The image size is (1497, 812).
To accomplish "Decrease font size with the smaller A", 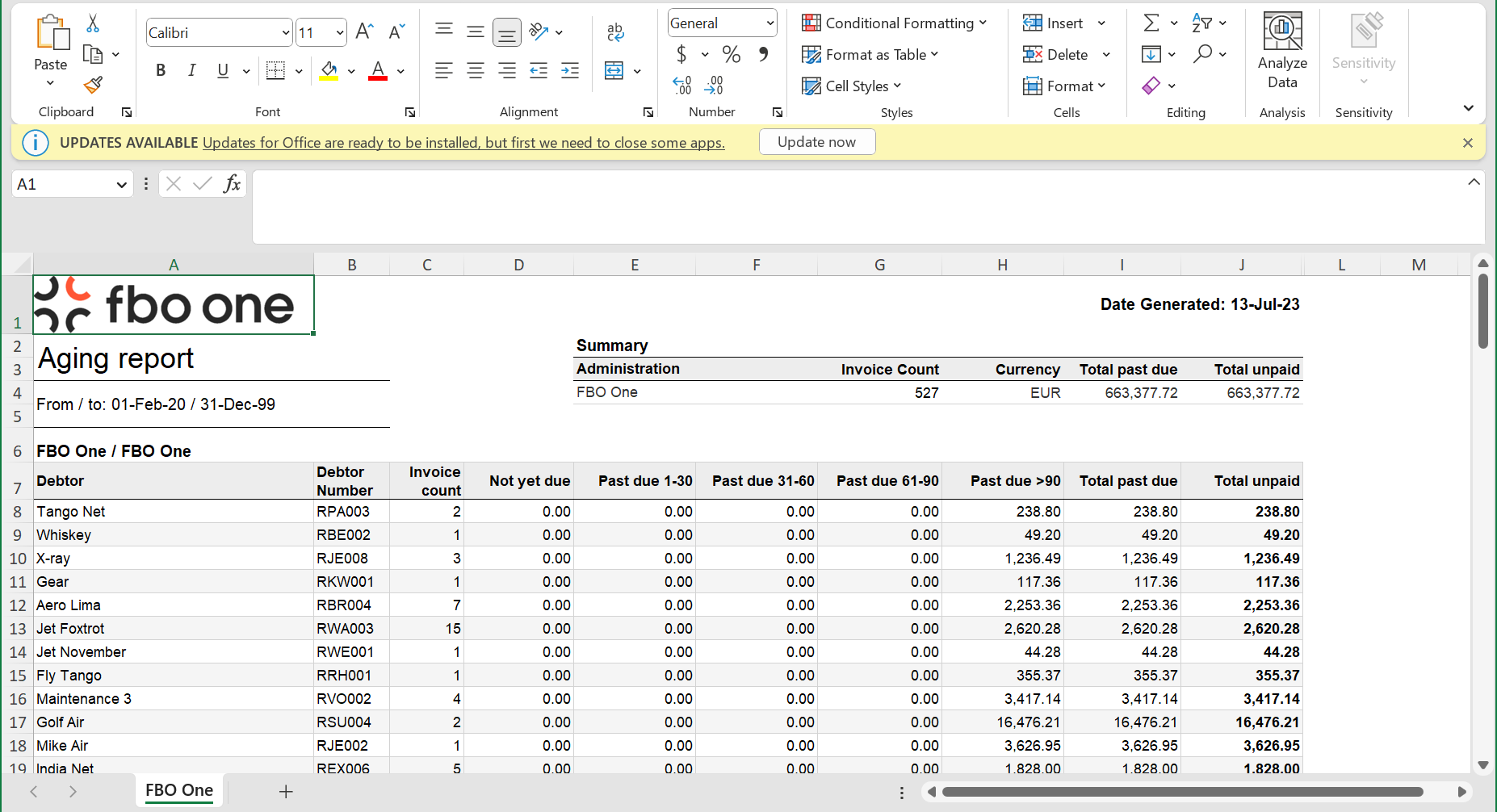I will (x=396, y=31).
